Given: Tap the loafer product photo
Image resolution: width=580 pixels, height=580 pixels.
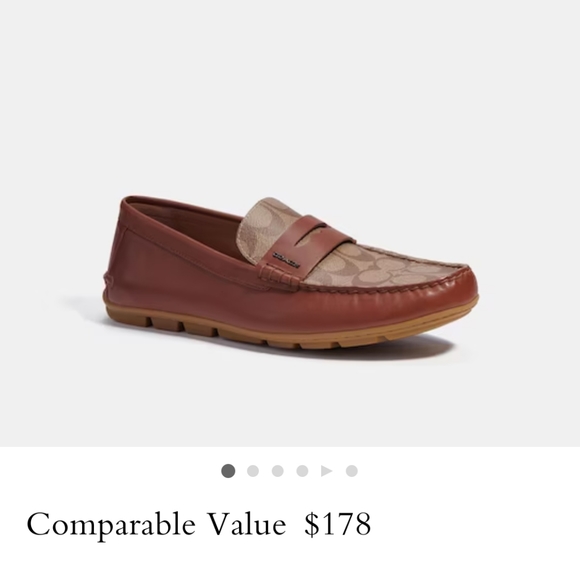Looking at the screenshot, I should click(x=292, y=273).
